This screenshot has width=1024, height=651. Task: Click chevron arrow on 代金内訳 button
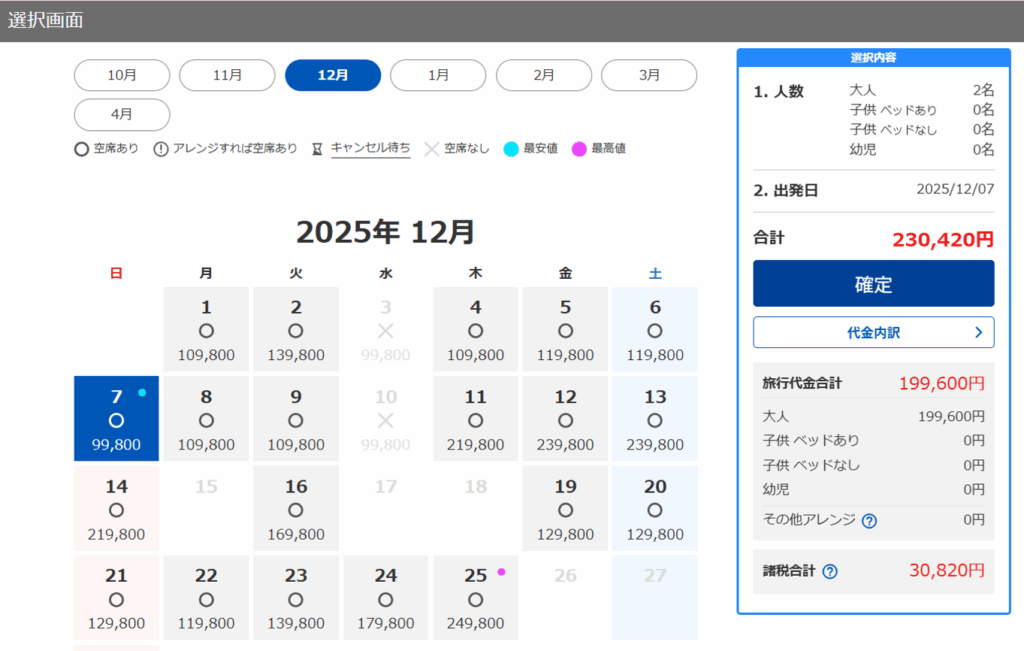click(977, 332)
